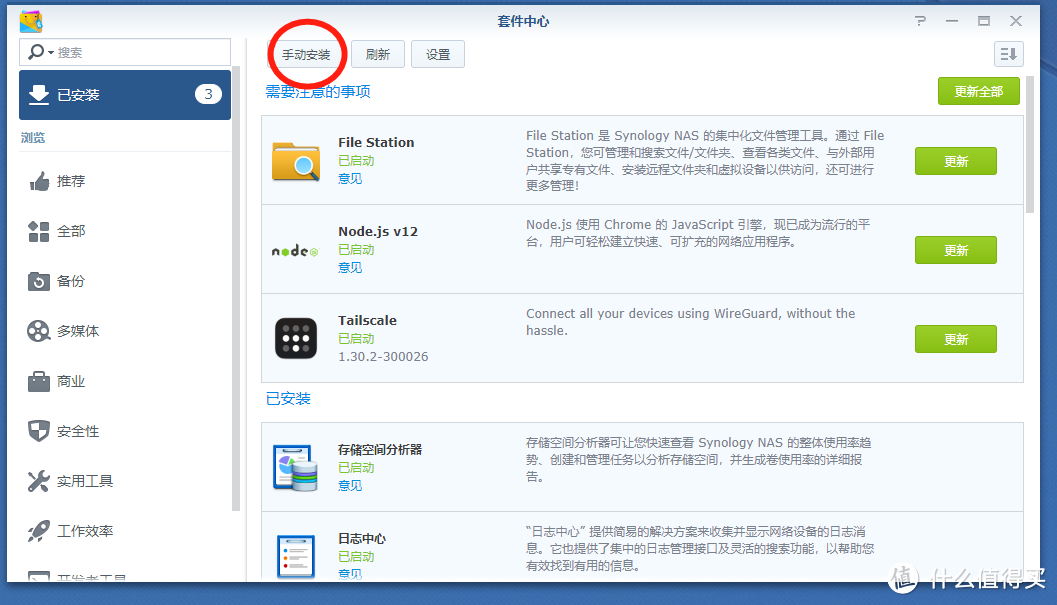Open the 商业 business category

click(x=125, y=381)
